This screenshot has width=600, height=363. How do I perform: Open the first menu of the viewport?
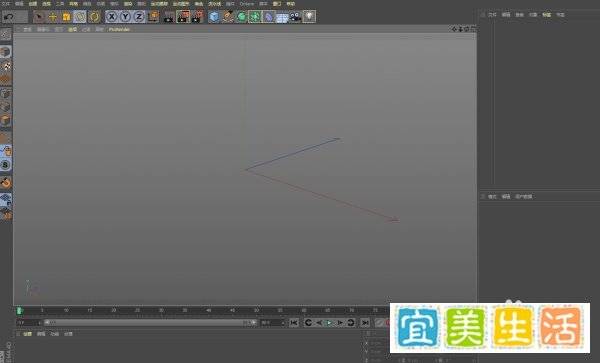(x=27, y=29)
